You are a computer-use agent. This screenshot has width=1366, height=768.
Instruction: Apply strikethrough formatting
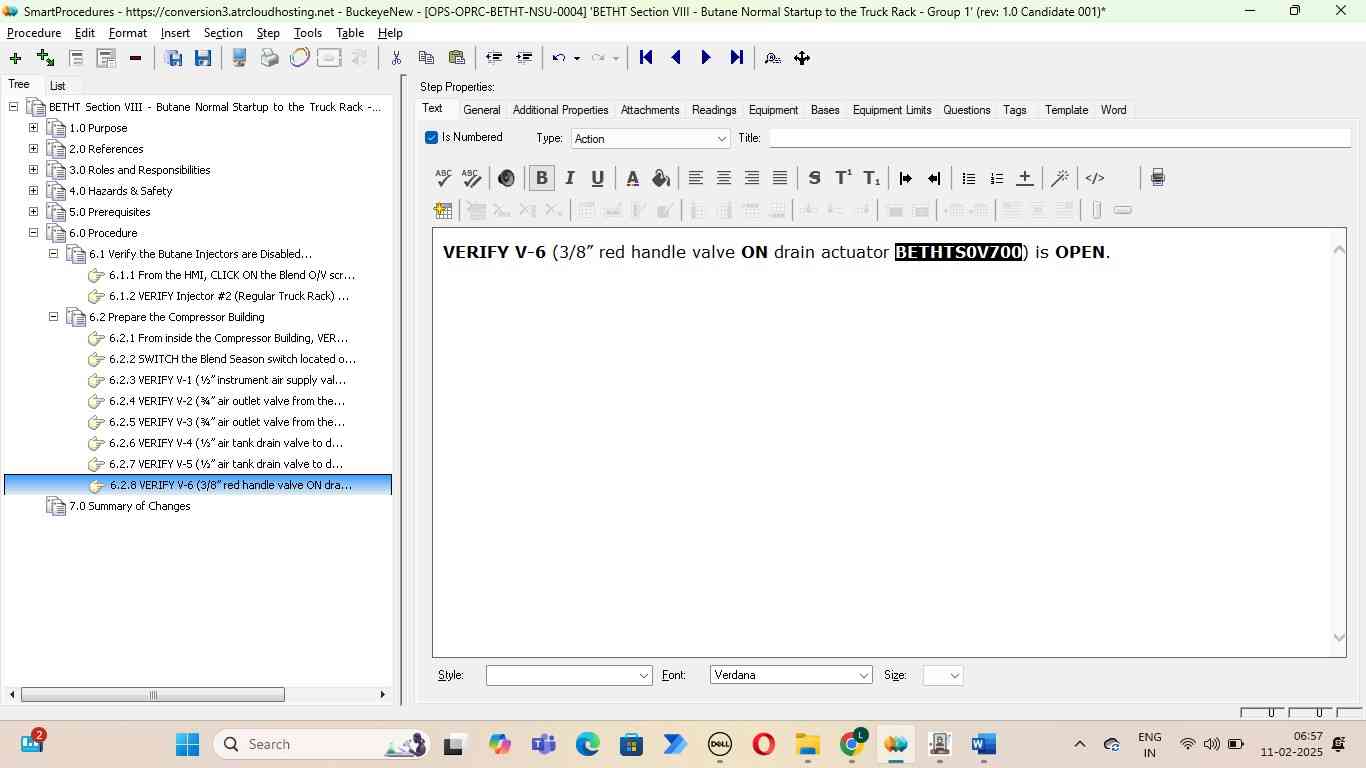pyautogui.click(x=814, y=178)
